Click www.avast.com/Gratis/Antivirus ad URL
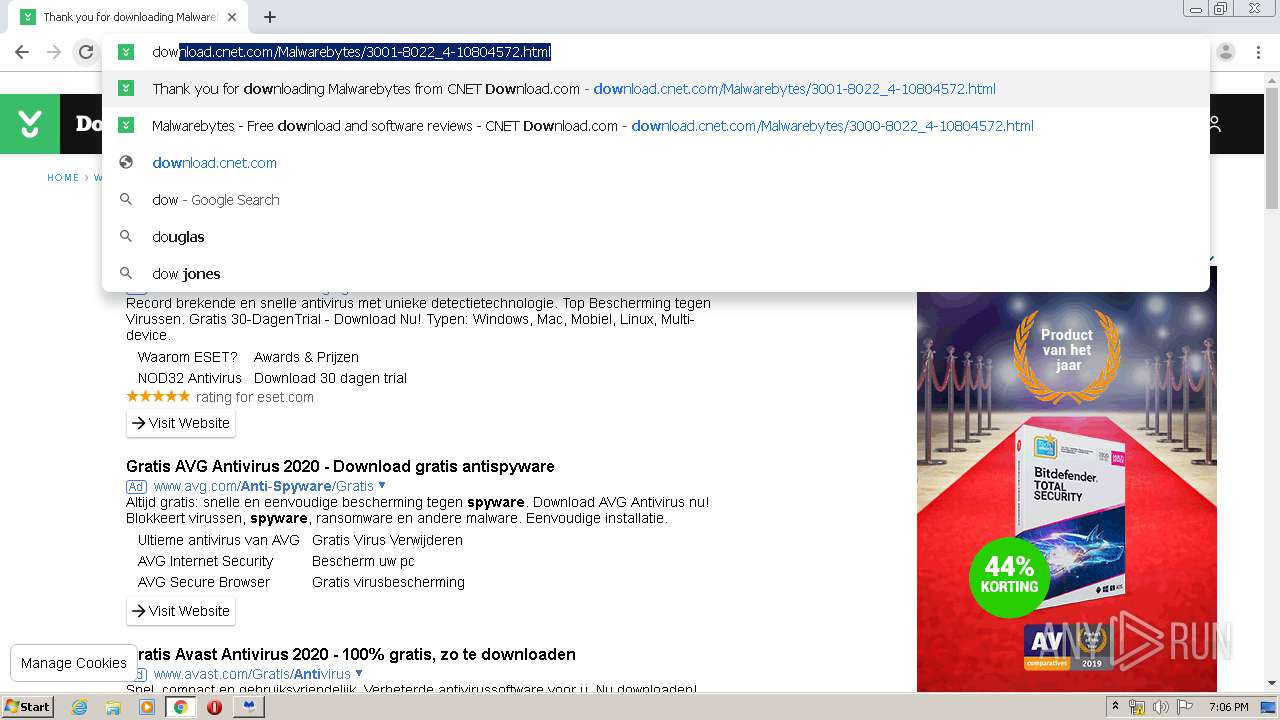 [x=252, y=674]
